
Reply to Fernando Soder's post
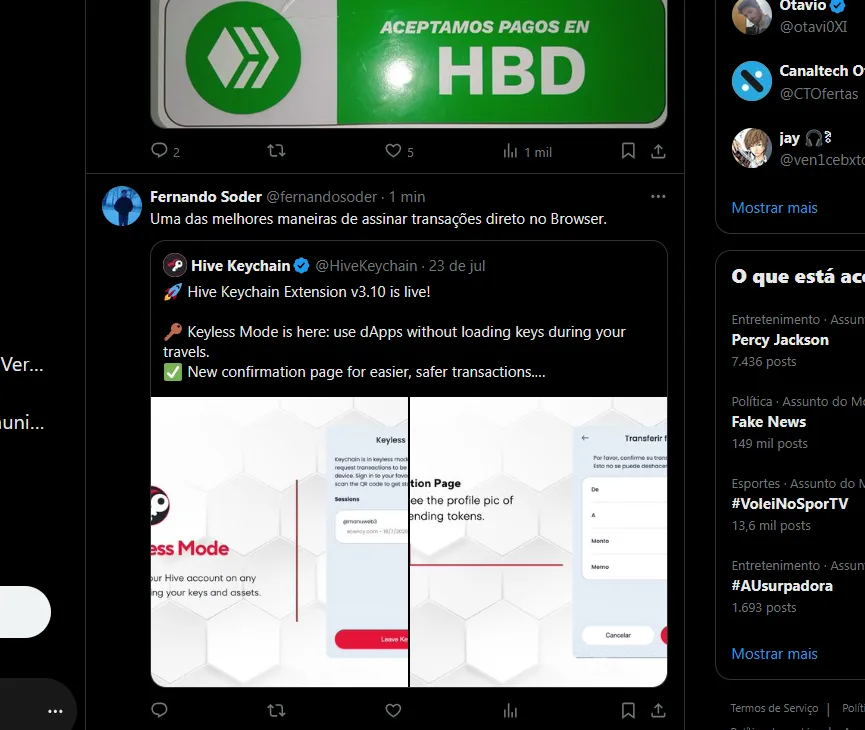159,710
